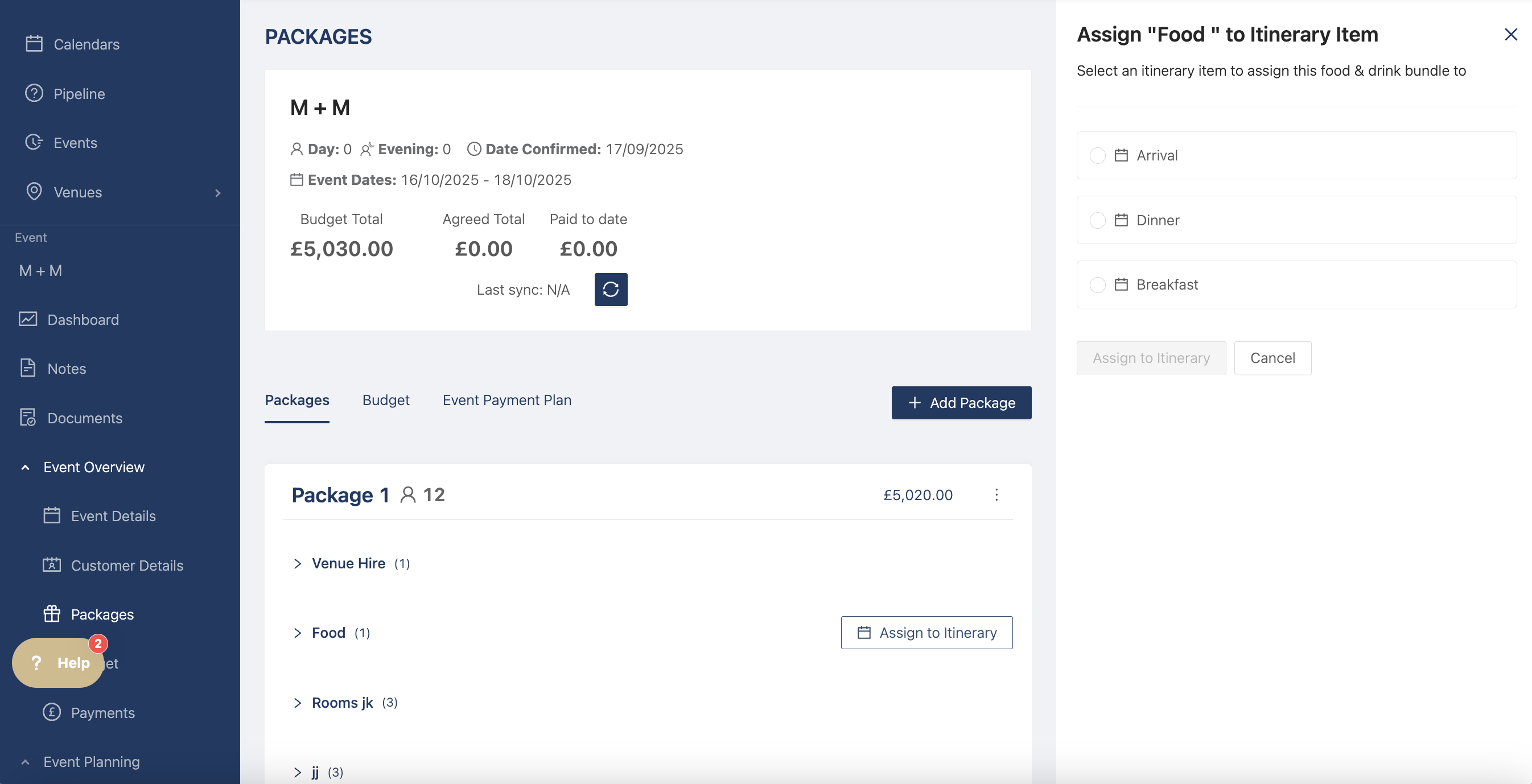This screenshot has width=1532, height=784.
Task: Click the Calendars sidebar icon
Action: pos(34,44)
